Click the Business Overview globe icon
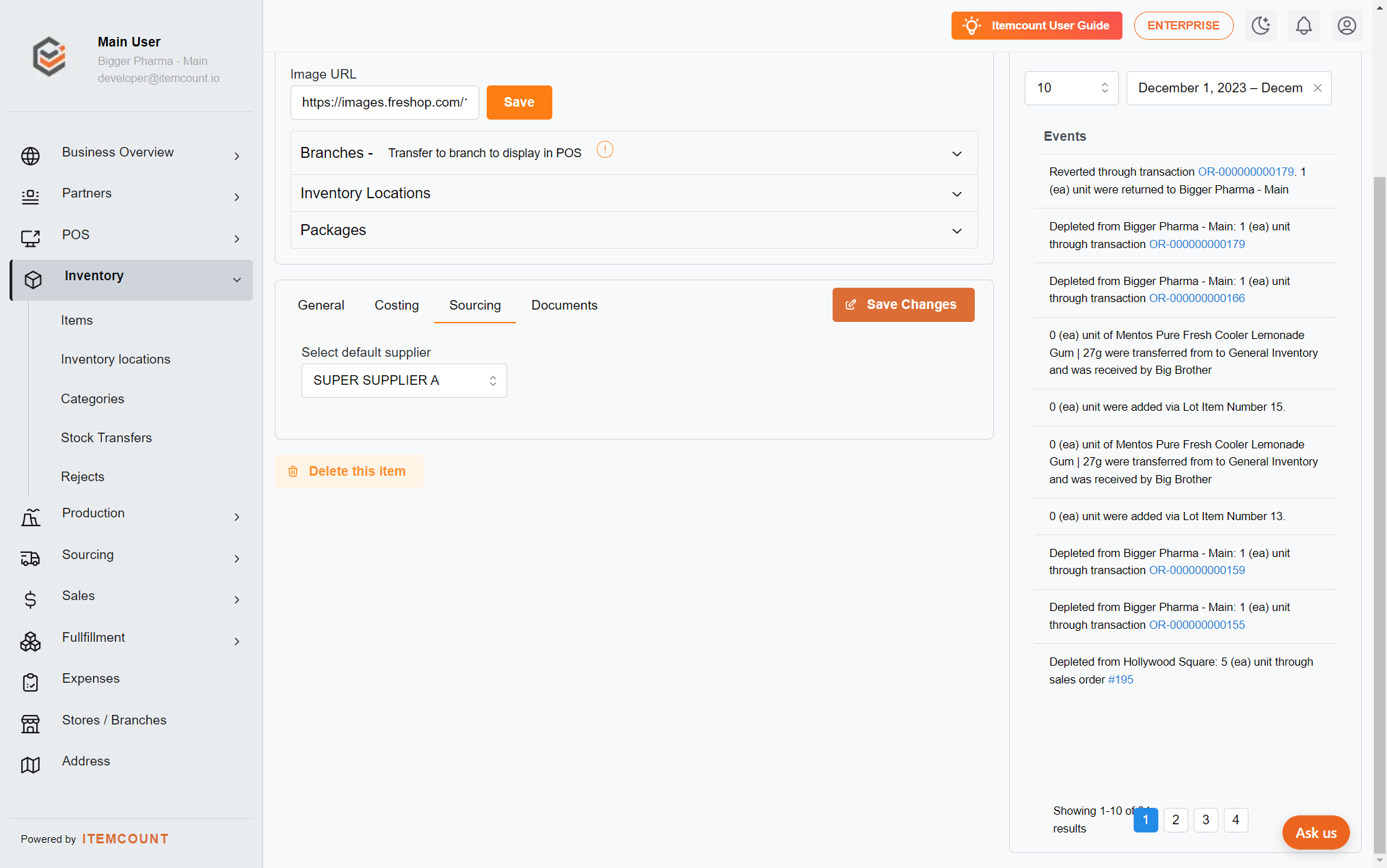 point(30,156)
